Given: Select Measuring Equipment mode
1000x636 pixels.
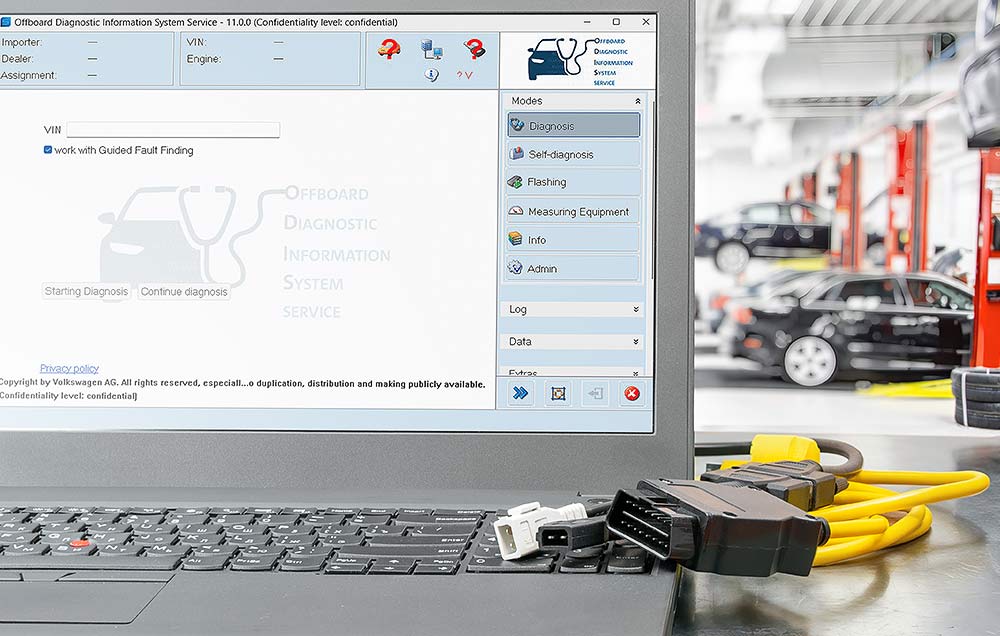Looking at the screenshot, I should pos(573,211).
